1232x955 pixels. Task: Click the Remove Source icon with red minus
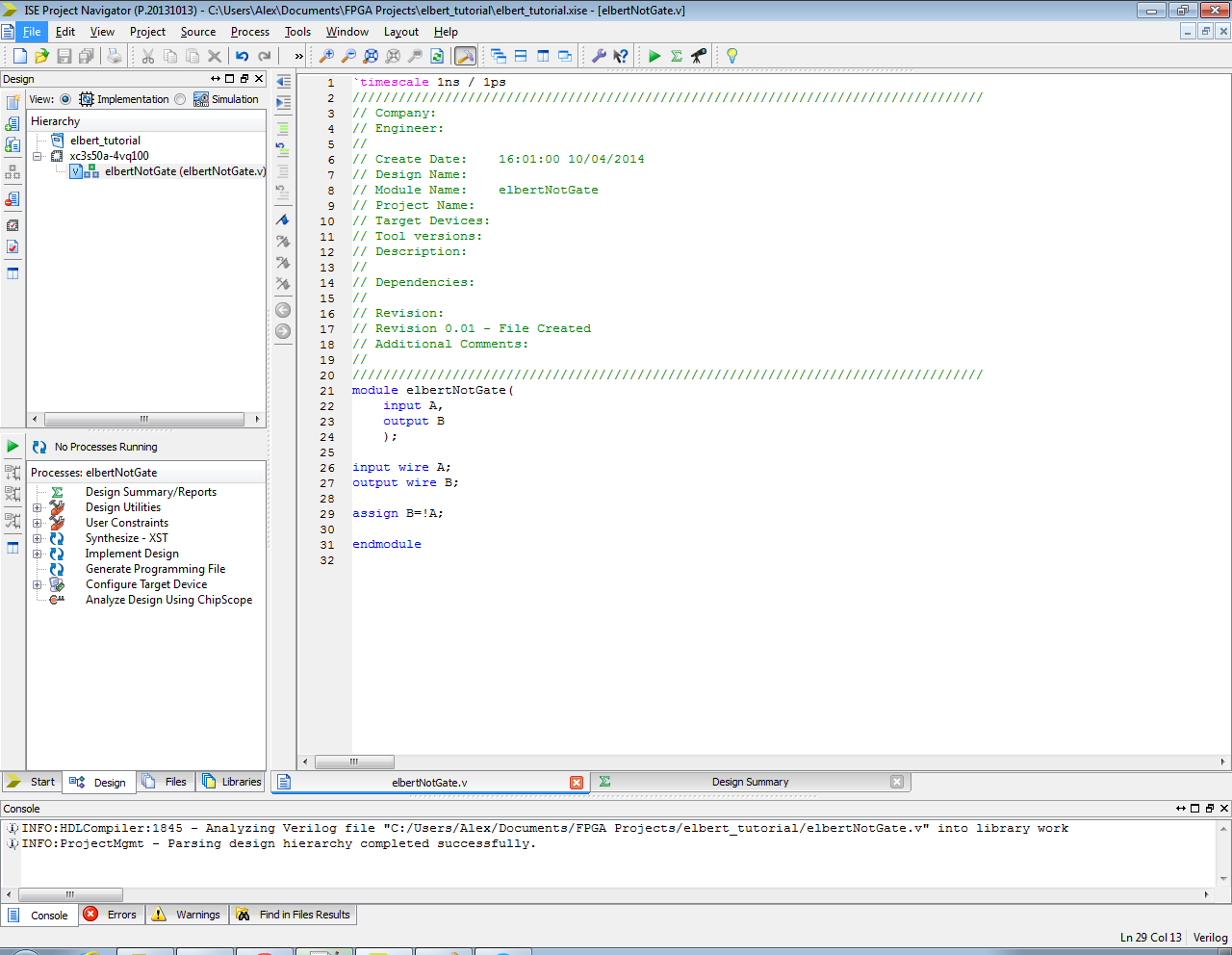(13, 199)
